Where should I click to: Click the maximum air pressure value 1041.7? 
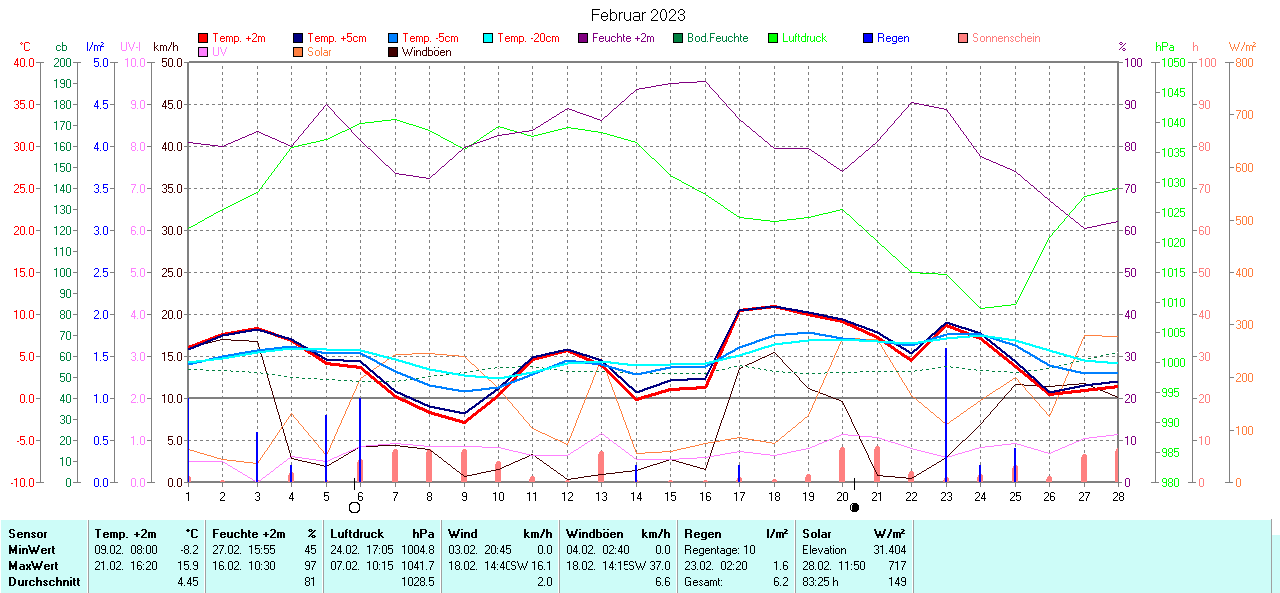418,566
